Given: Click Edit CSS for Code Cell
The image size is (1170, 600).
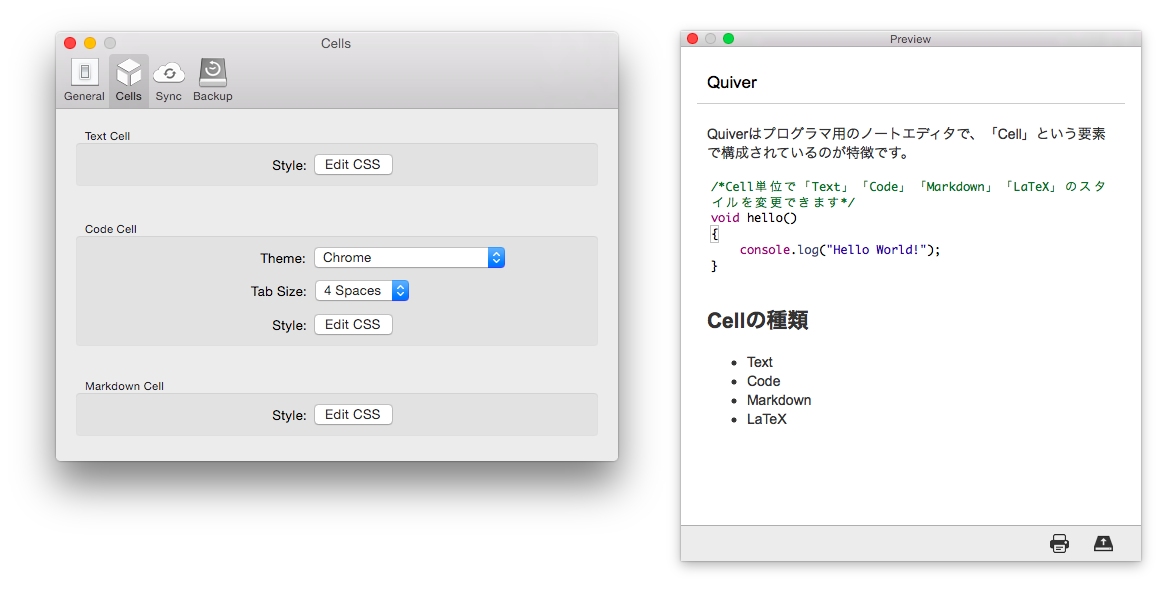Looking at the screenshot, I should click(353, 325).
